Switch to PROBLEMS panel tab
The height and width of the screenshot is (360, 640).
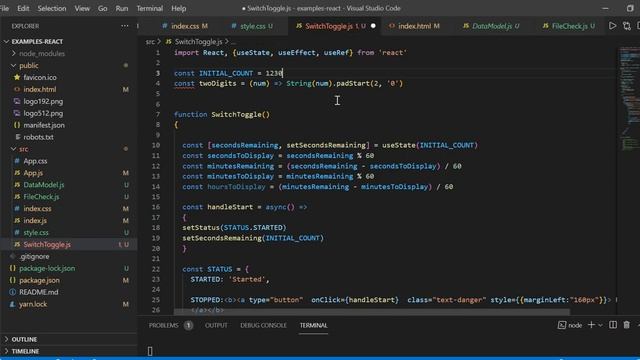point(163,325)
